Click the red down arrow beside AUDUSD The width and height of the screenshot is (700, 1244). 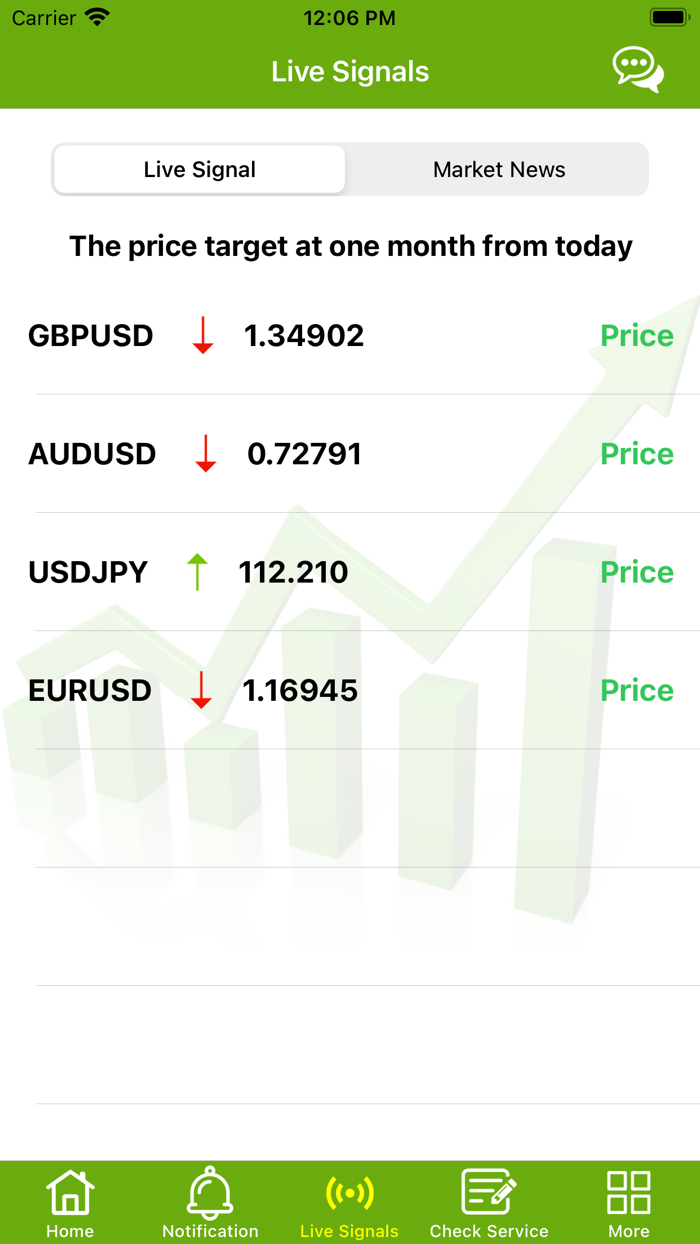coord(203,454)
